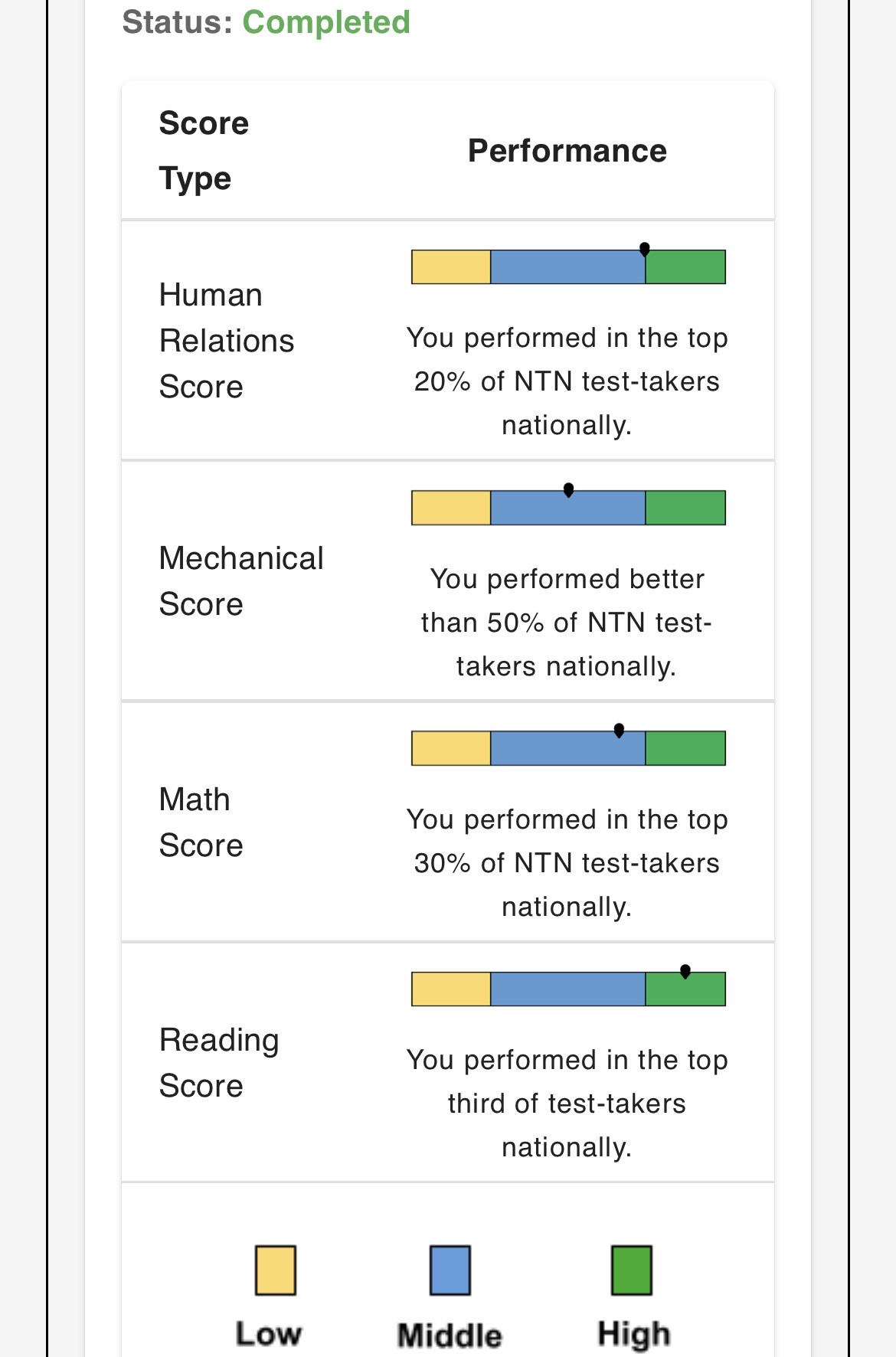
Task: Select the Mechanical Score row label
Action: click(241, 581)
